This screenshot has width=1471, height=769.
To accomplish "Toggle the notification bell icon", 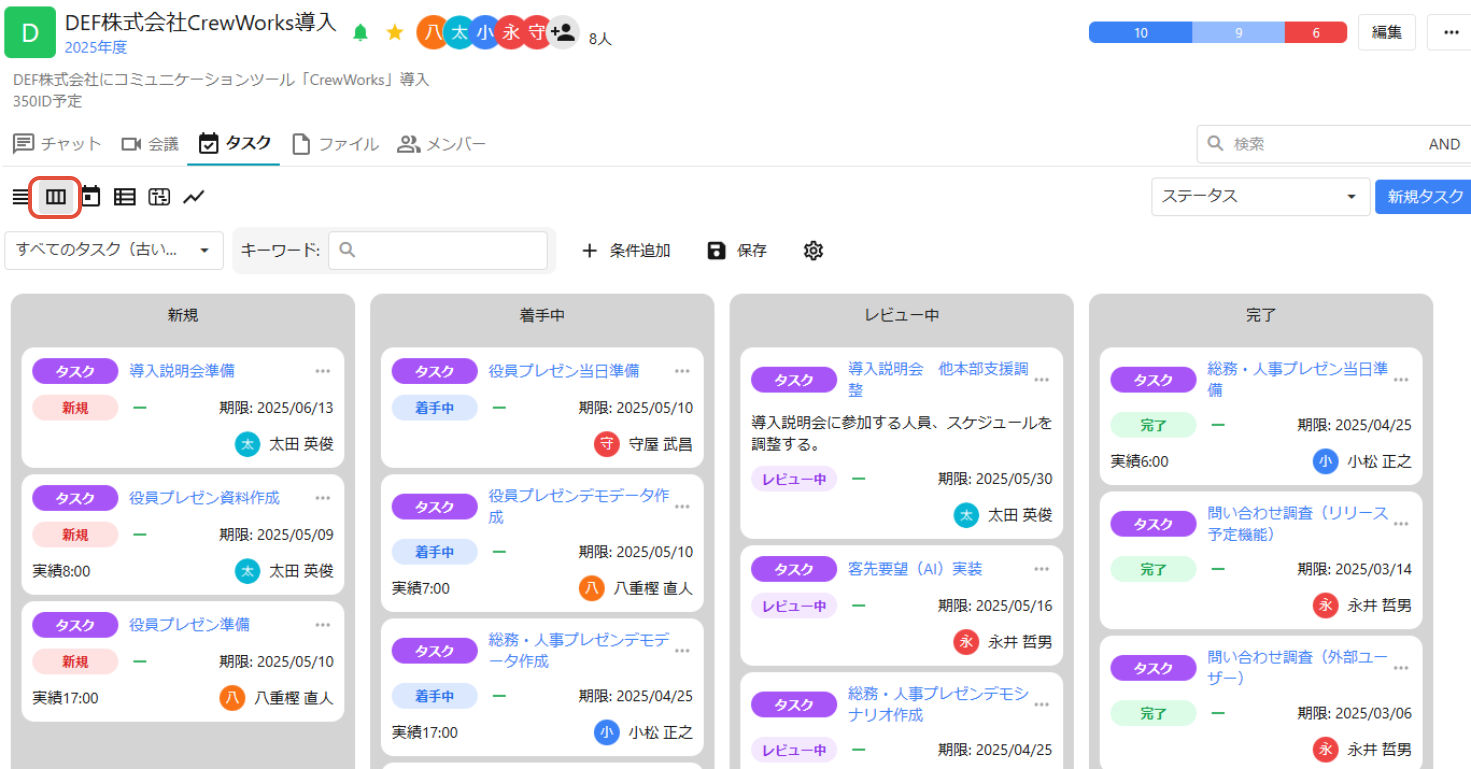I will coord(361,33).
